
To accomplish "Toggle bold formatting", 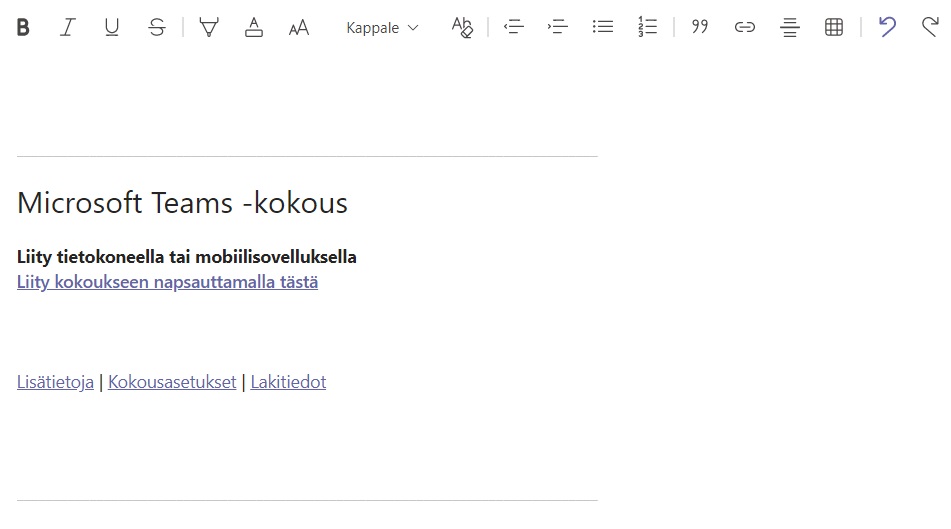I will click(x=23, y=28).
